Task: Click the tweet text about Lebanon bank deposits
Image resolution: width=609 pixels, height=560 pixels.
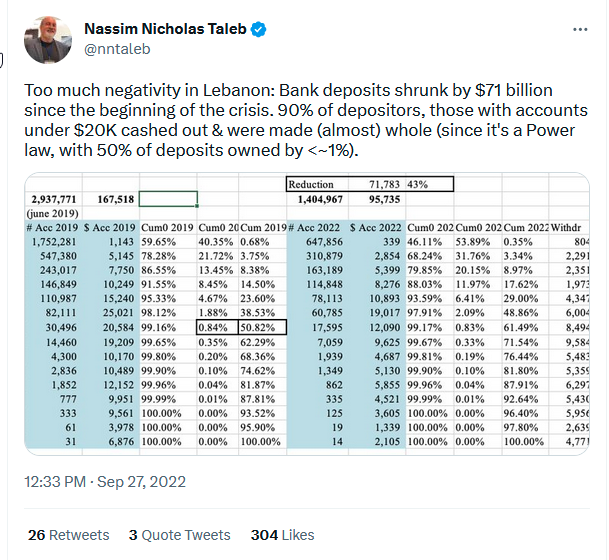Action: pyautogui.click(x=306, y=119)
